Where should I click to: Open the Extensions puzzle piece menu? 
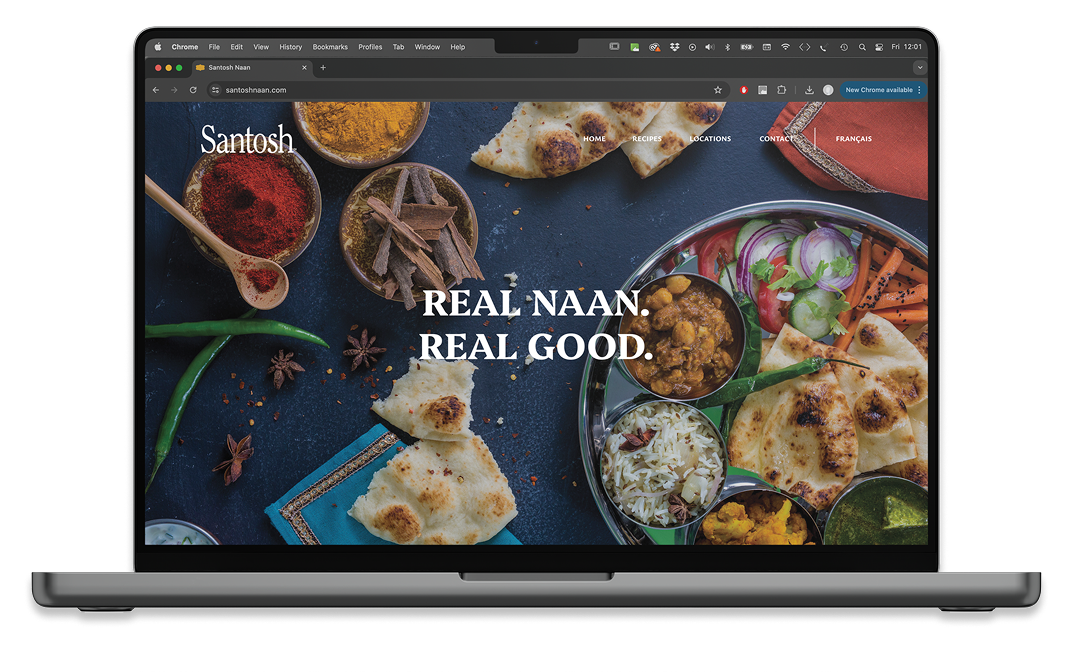(x=782, y=90)
